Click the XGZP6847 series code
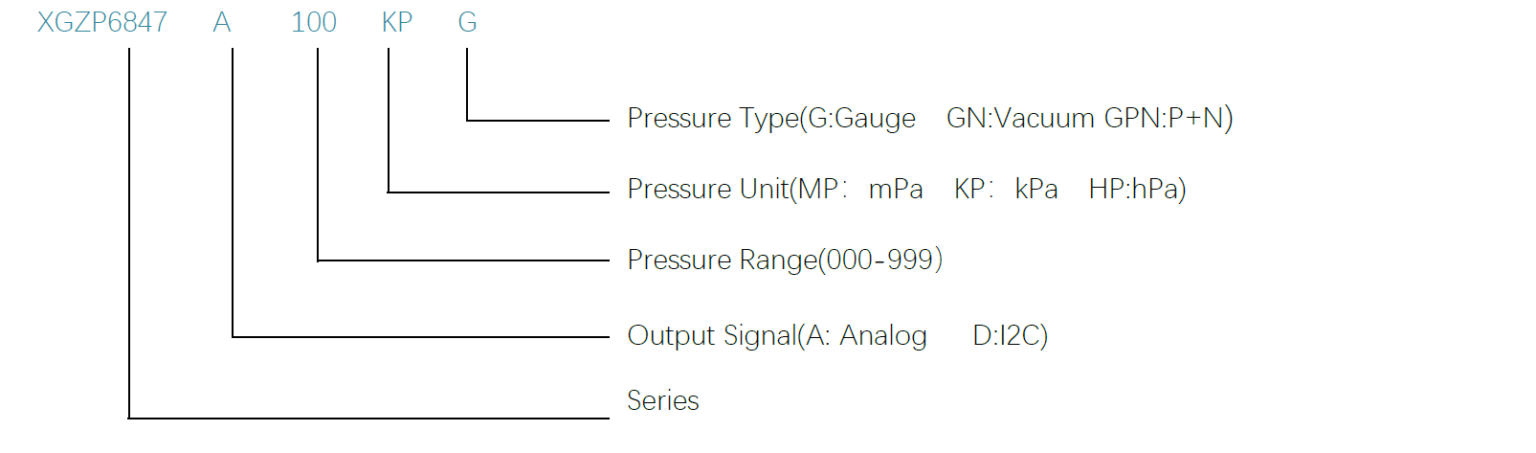The width and height of the screenshot is (1536, 453). (102, 23)
